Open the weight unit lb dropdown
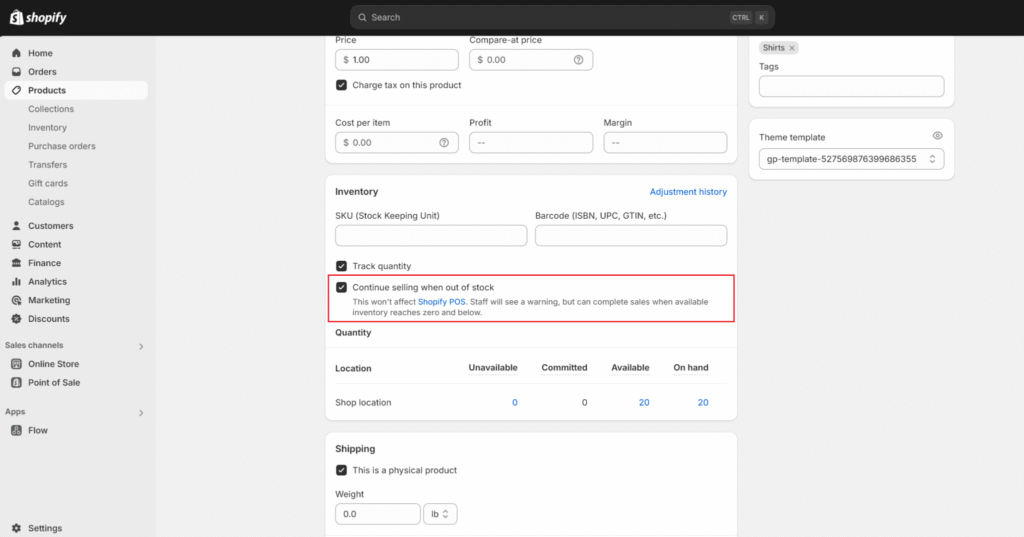This screenshot has height=537, width=1024. point(440,514)
